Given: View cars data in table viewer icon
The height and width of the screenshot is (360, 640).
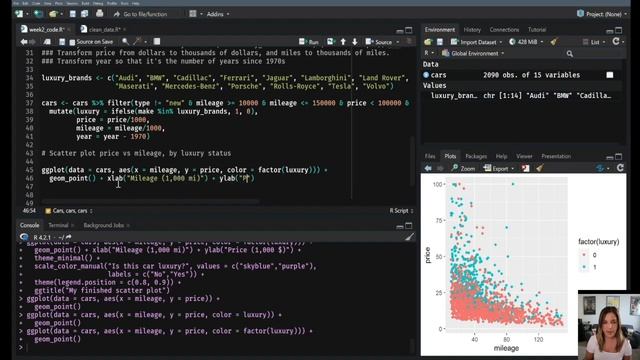Looking at the screenshot, I should click(x=609, y=75).
